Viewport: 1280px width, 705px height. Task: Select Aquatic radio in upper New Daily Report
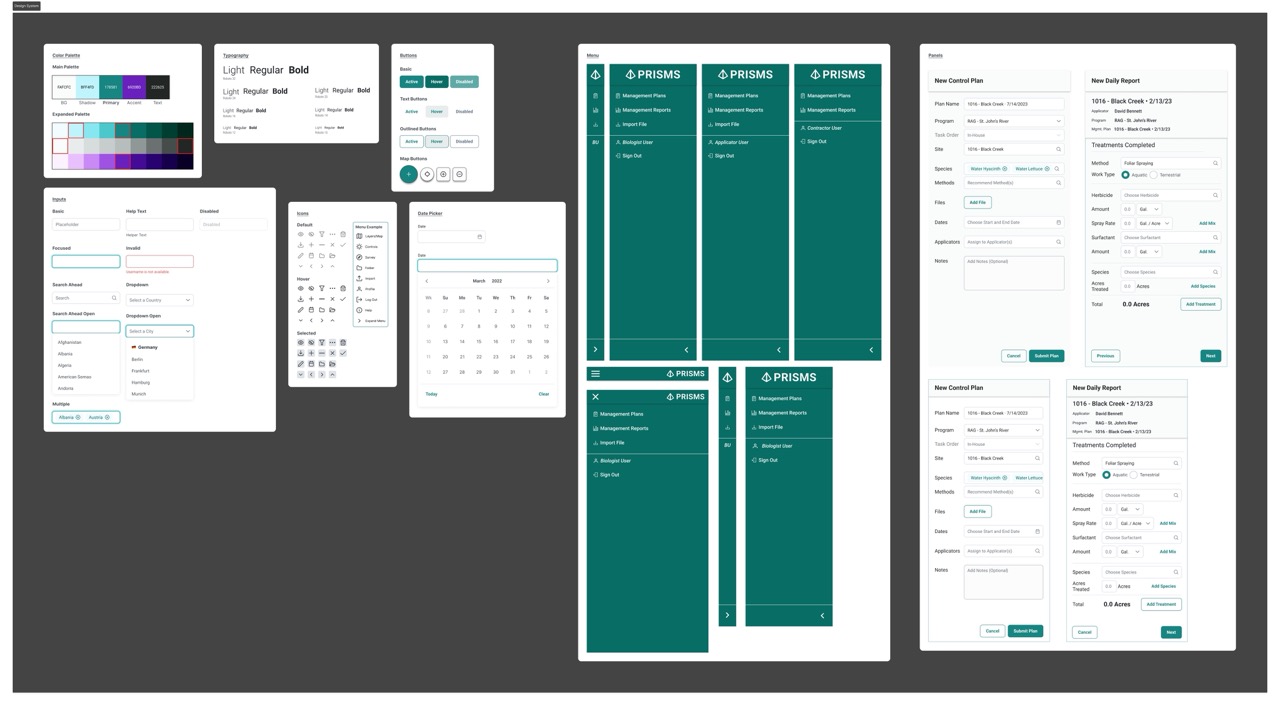(x=1125, y=175)
